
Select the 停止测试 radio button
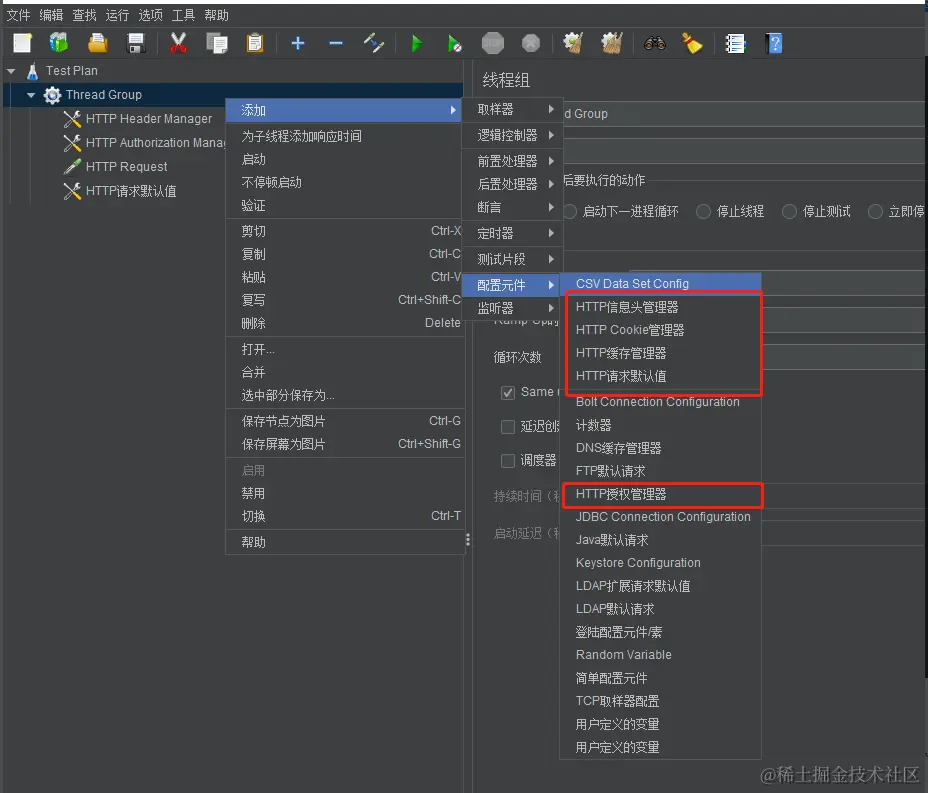[790, 211]
